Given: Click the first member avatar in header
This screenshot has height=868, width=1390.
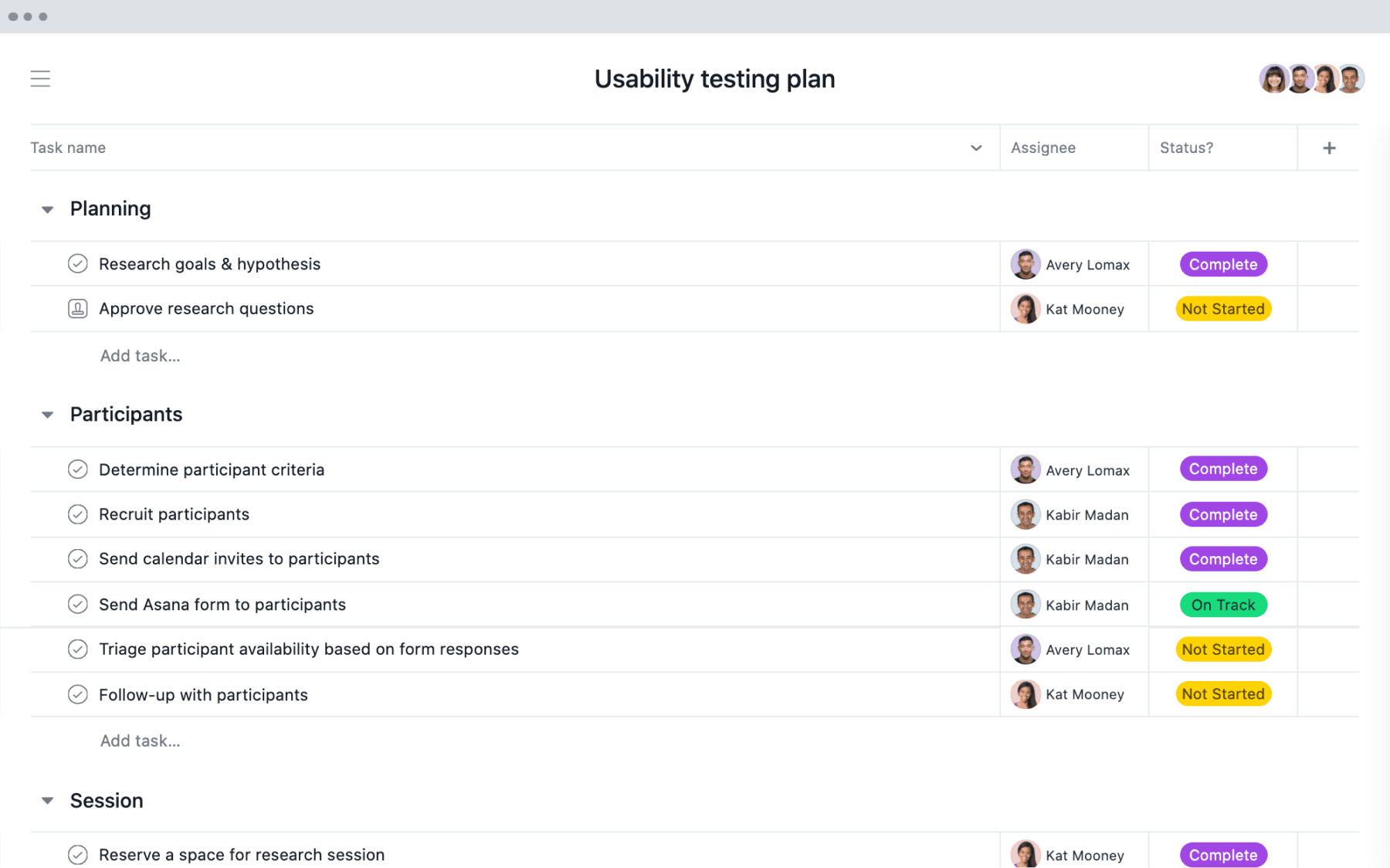Looking at the screenshot, I should (x=1273, y=79).
